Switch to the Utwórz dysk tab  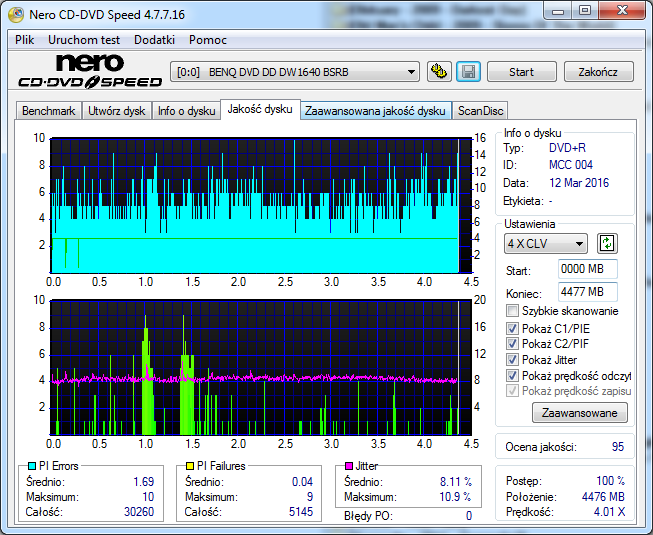[117, 111]
